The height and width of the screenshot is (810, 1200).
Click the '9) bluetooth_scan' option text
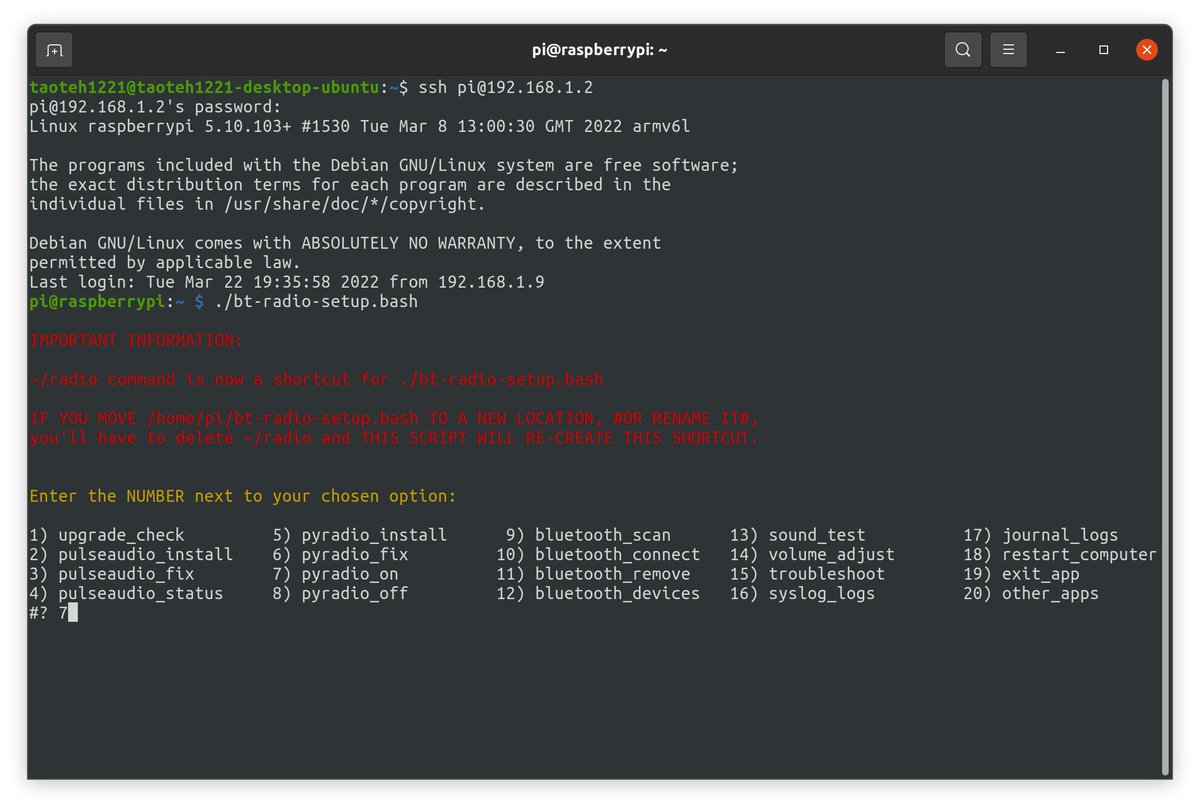pyautogui.click(x=588, y=535)
